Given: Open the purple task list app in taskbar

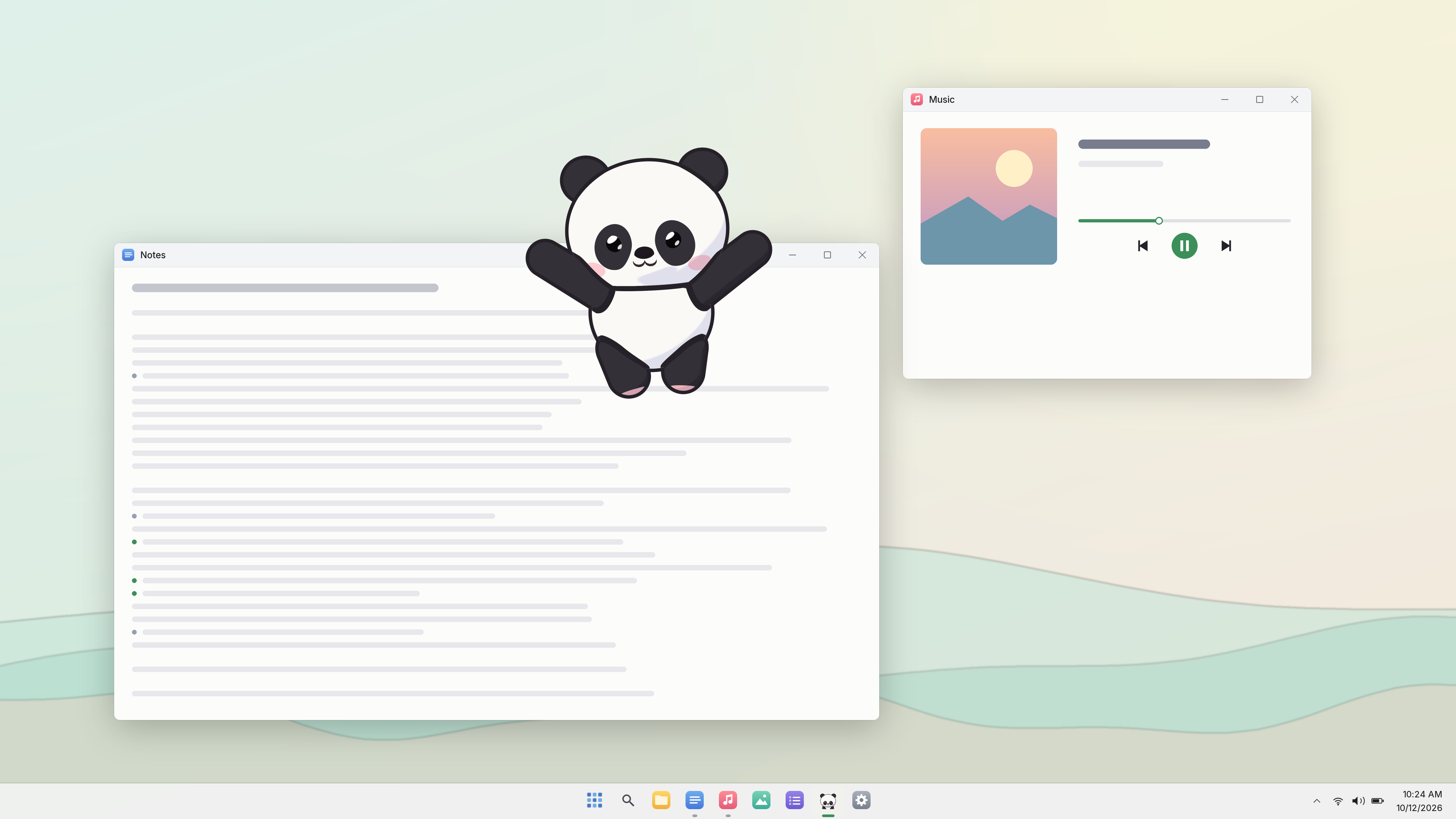Looking at the screenshot, I should (794, 800).
